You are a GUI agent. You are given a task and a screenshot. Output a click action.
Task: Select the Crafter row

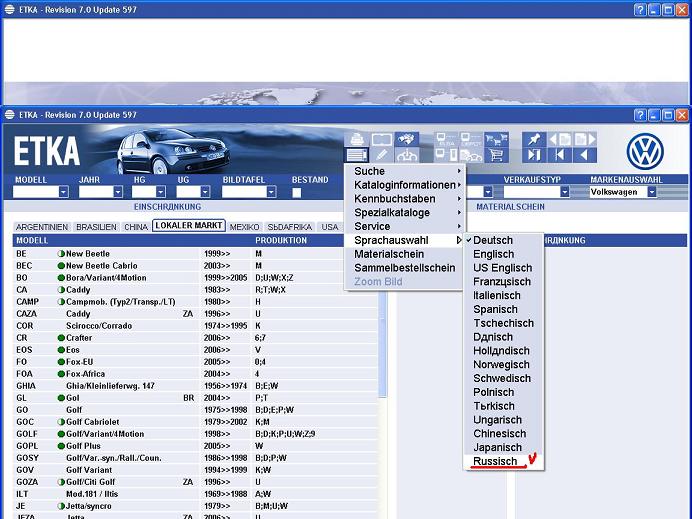196,338
